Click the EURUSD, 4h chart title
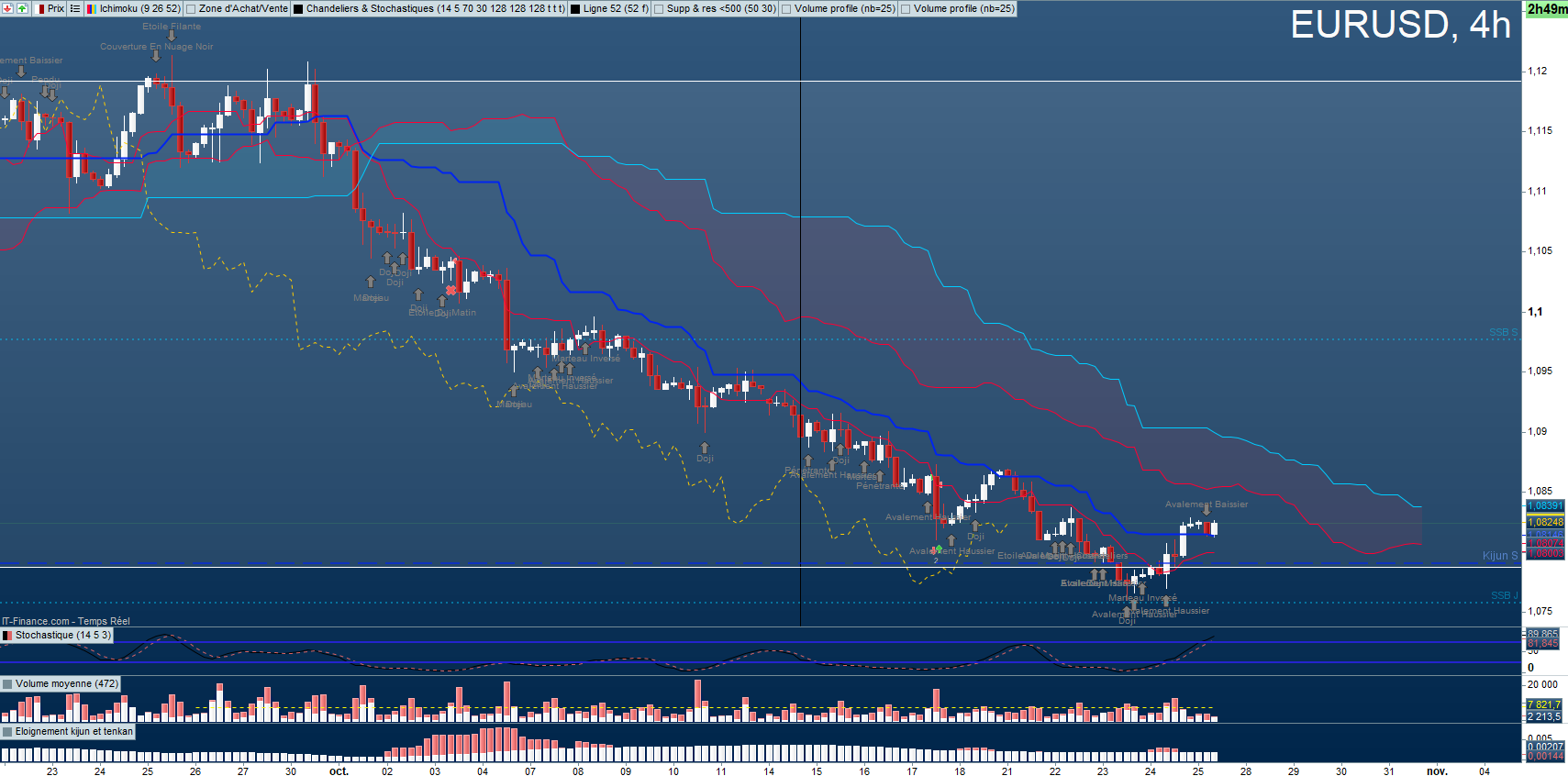 [1400, 25]
